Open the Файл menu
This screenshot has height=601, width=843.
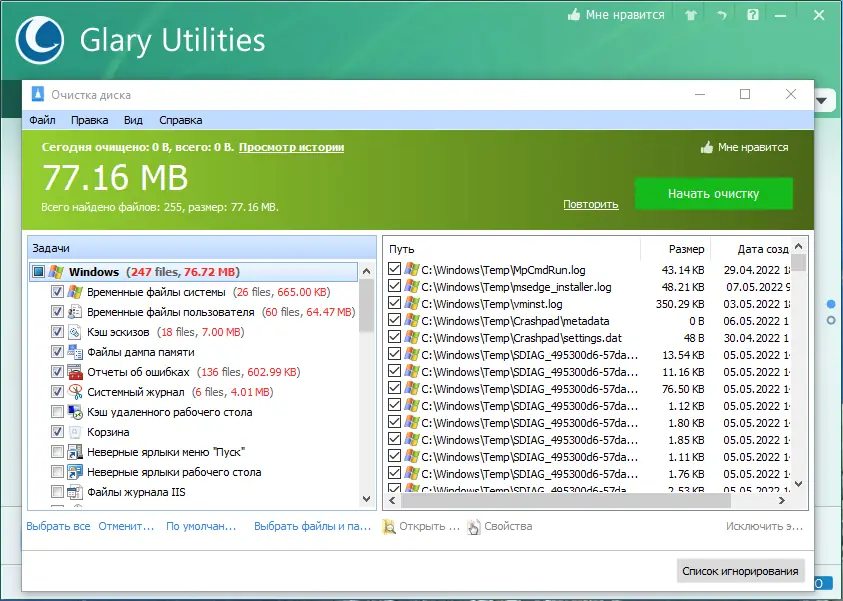[42, 120]
